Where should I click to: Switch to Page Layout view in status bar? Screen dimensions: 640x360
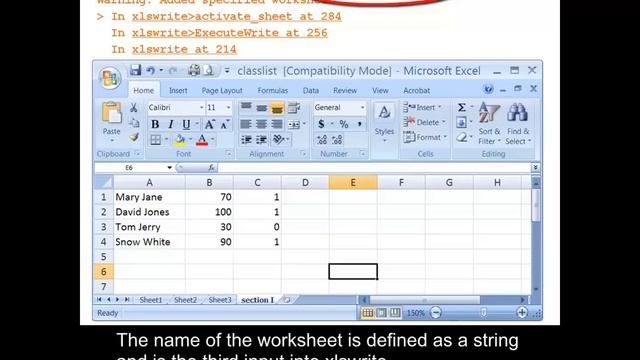pos(381,313)
